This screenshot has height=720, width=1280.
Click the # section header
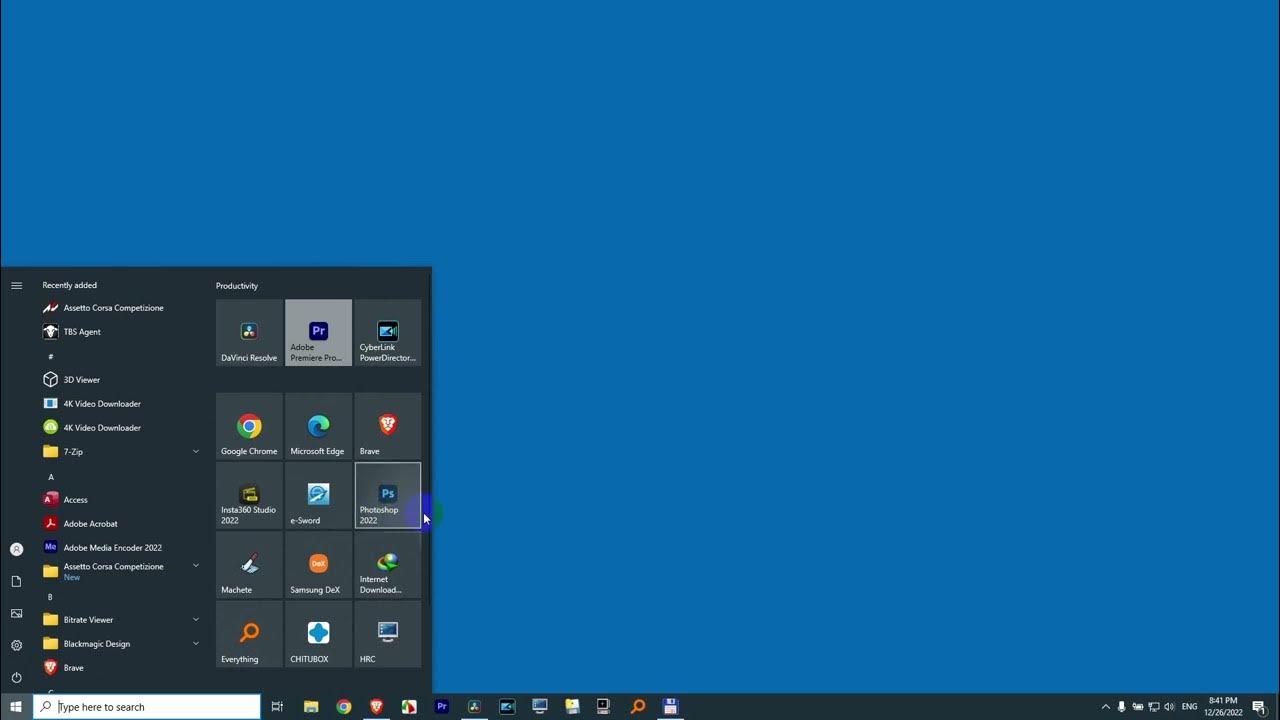(51, 357)
